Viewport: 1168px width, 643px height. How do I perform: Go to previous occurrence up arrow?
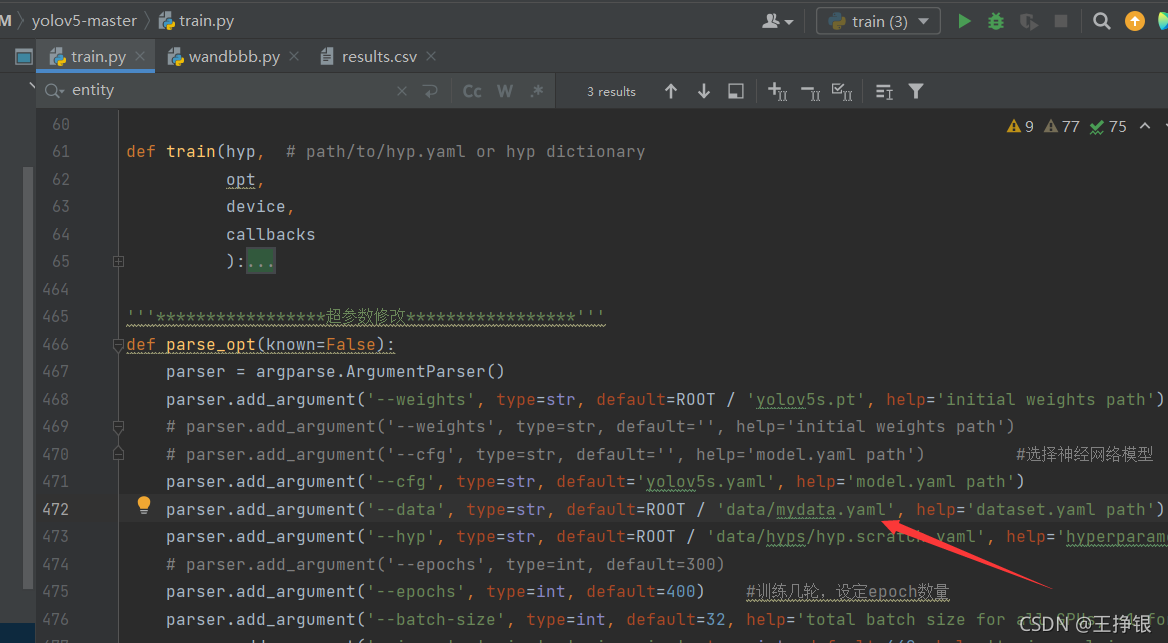tap(670, 91)
